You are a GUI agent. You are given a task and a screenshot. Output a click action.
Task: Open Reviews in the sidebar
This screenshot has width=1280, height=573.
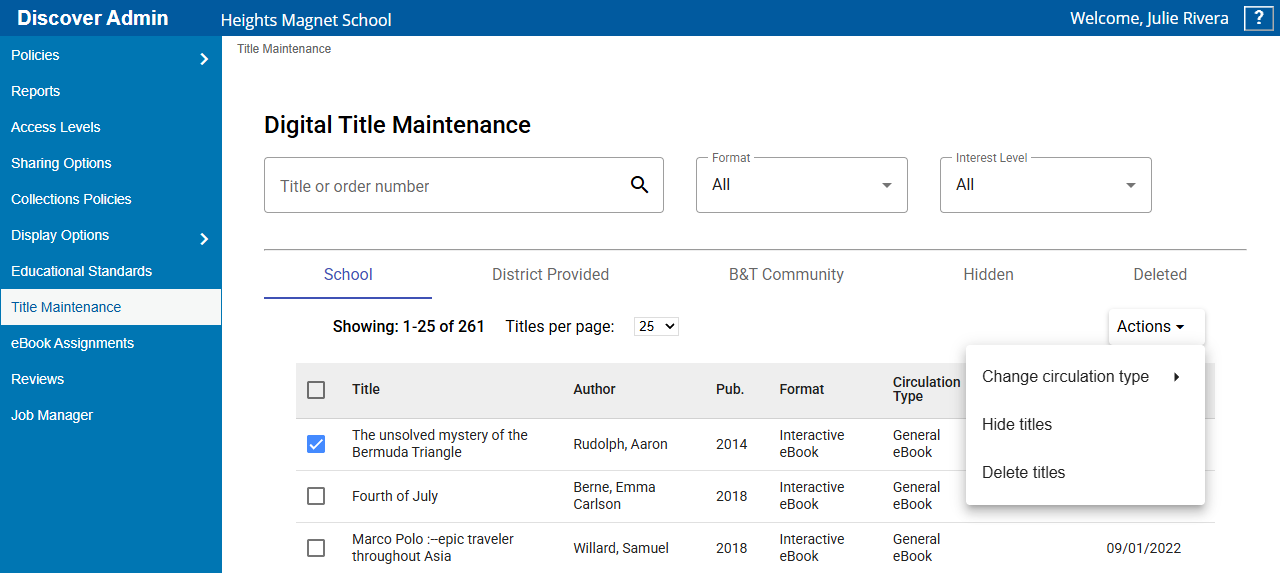pyautogui.click(x=110, y=379)
